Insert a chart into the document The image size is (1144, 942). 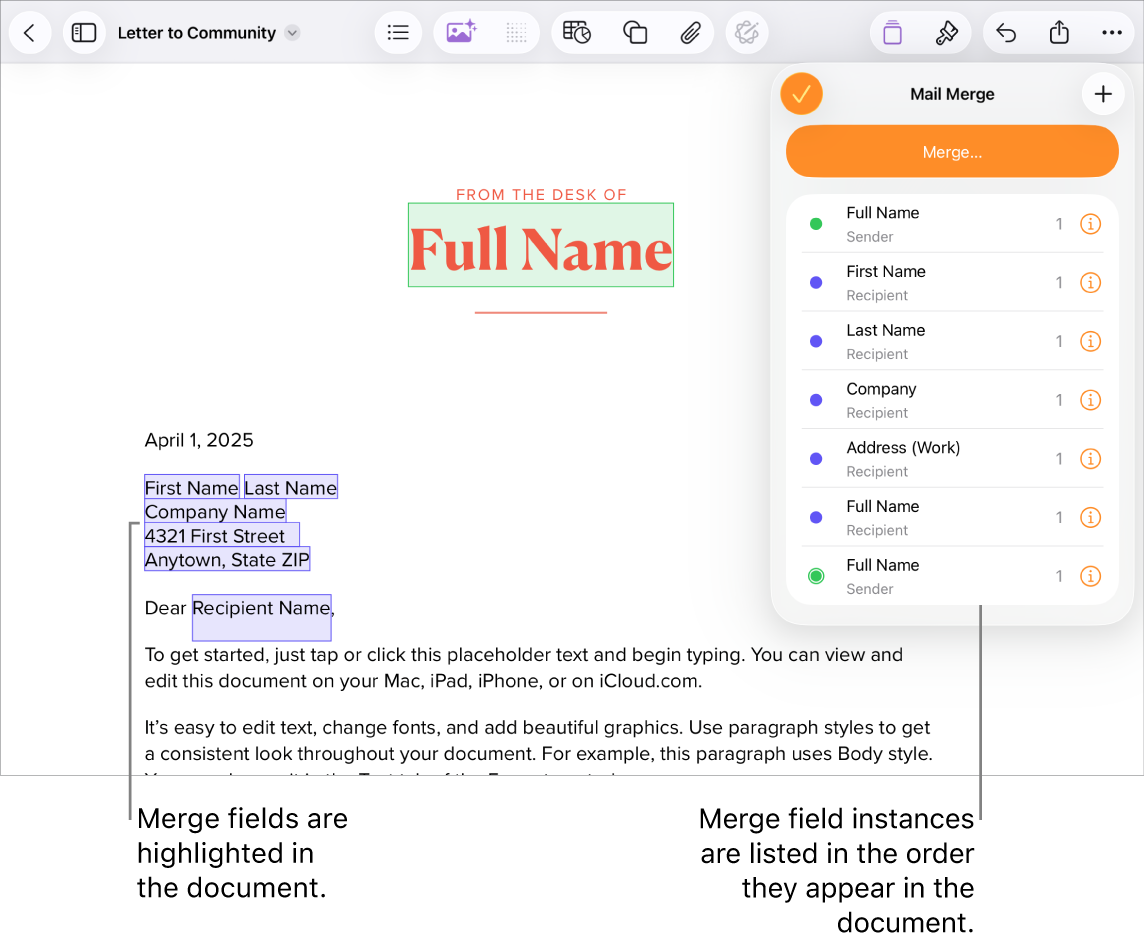(577, 32)
